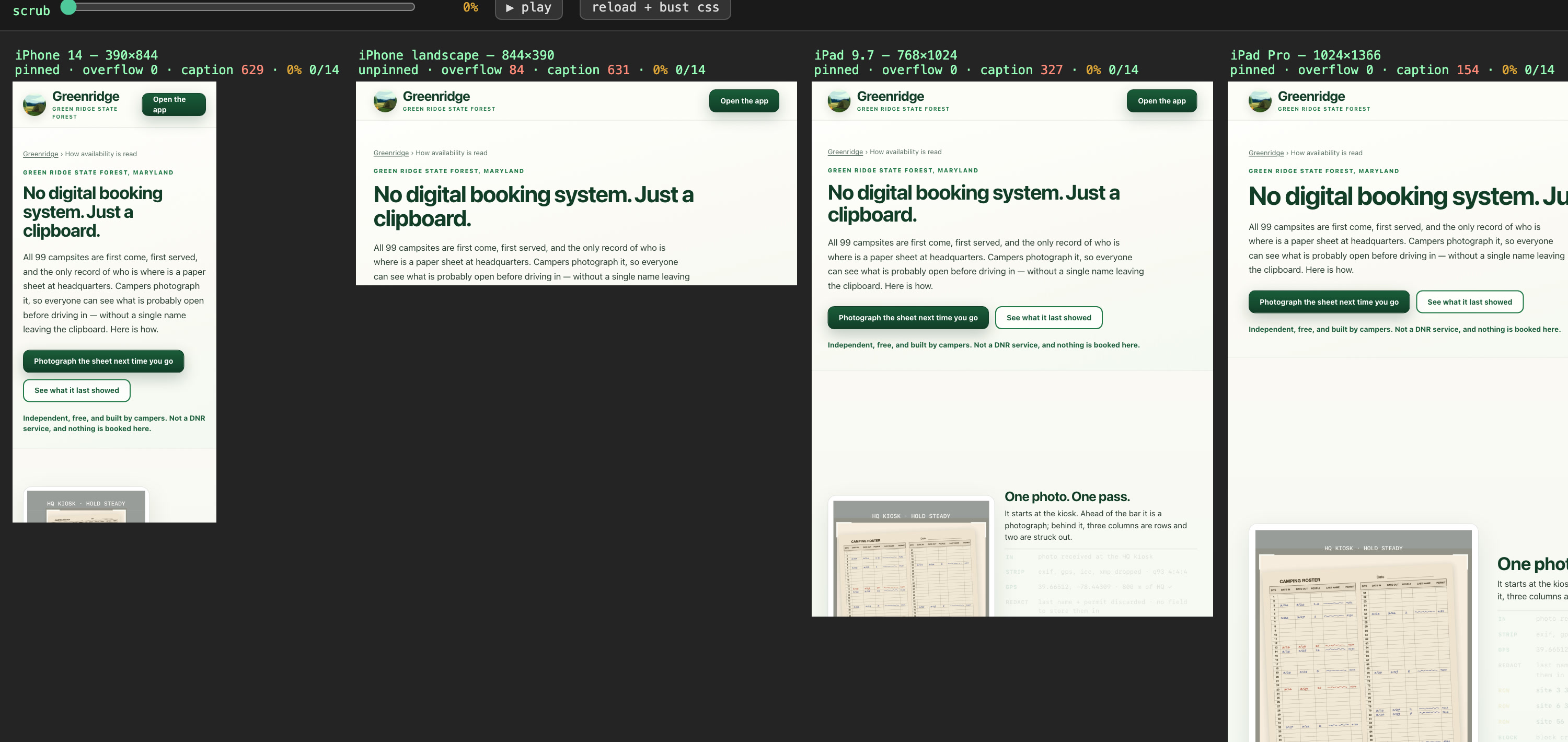Click Greenridge logo icon in iPad Pro preview
1568x742 pixels.
(1260, 101)
